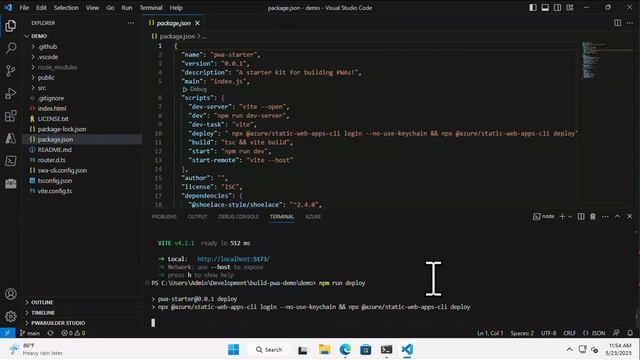This screenshot has width=640, height=360.
Task: Open the Explorer view in activity bar
Action: [x=11, y=26]
